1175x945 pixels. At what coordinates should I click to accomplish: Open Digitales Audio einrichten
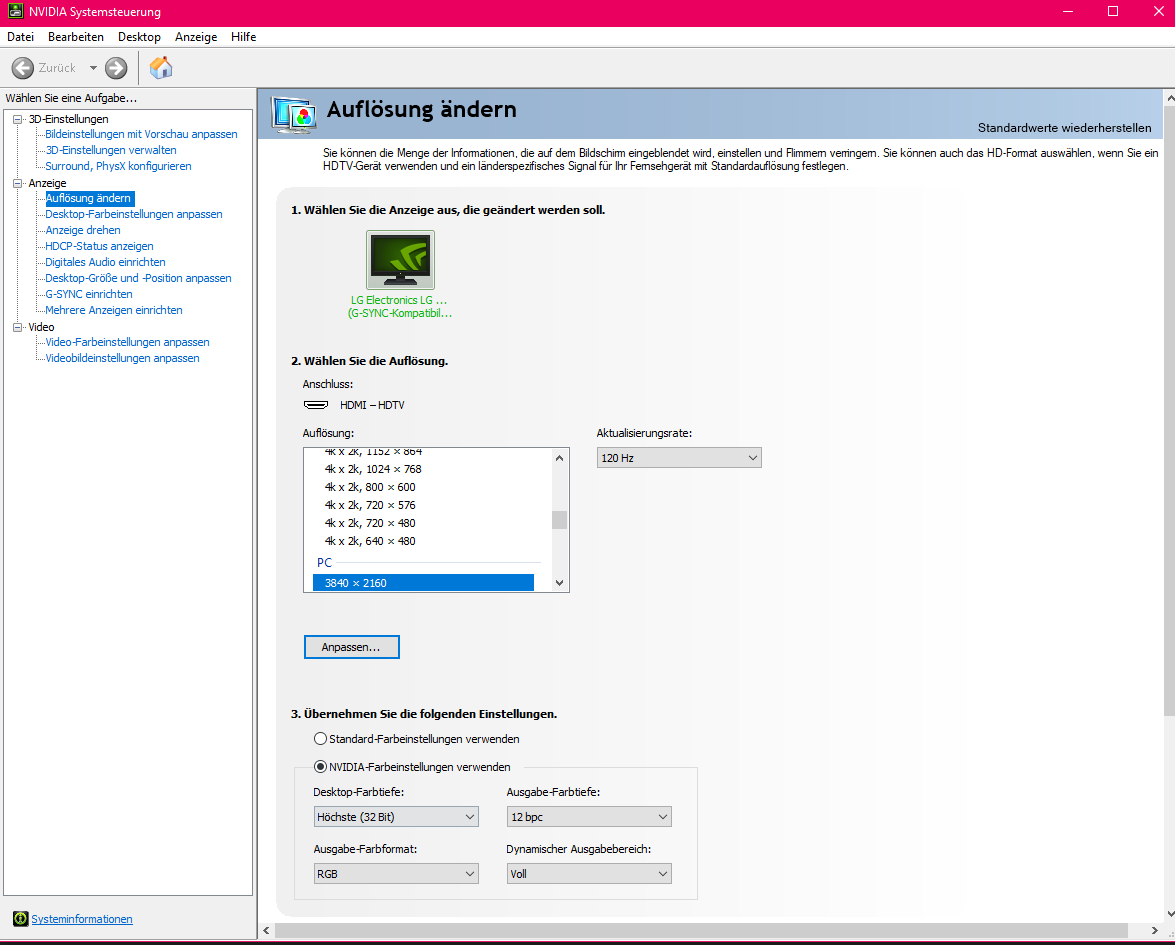coord(105,262)
